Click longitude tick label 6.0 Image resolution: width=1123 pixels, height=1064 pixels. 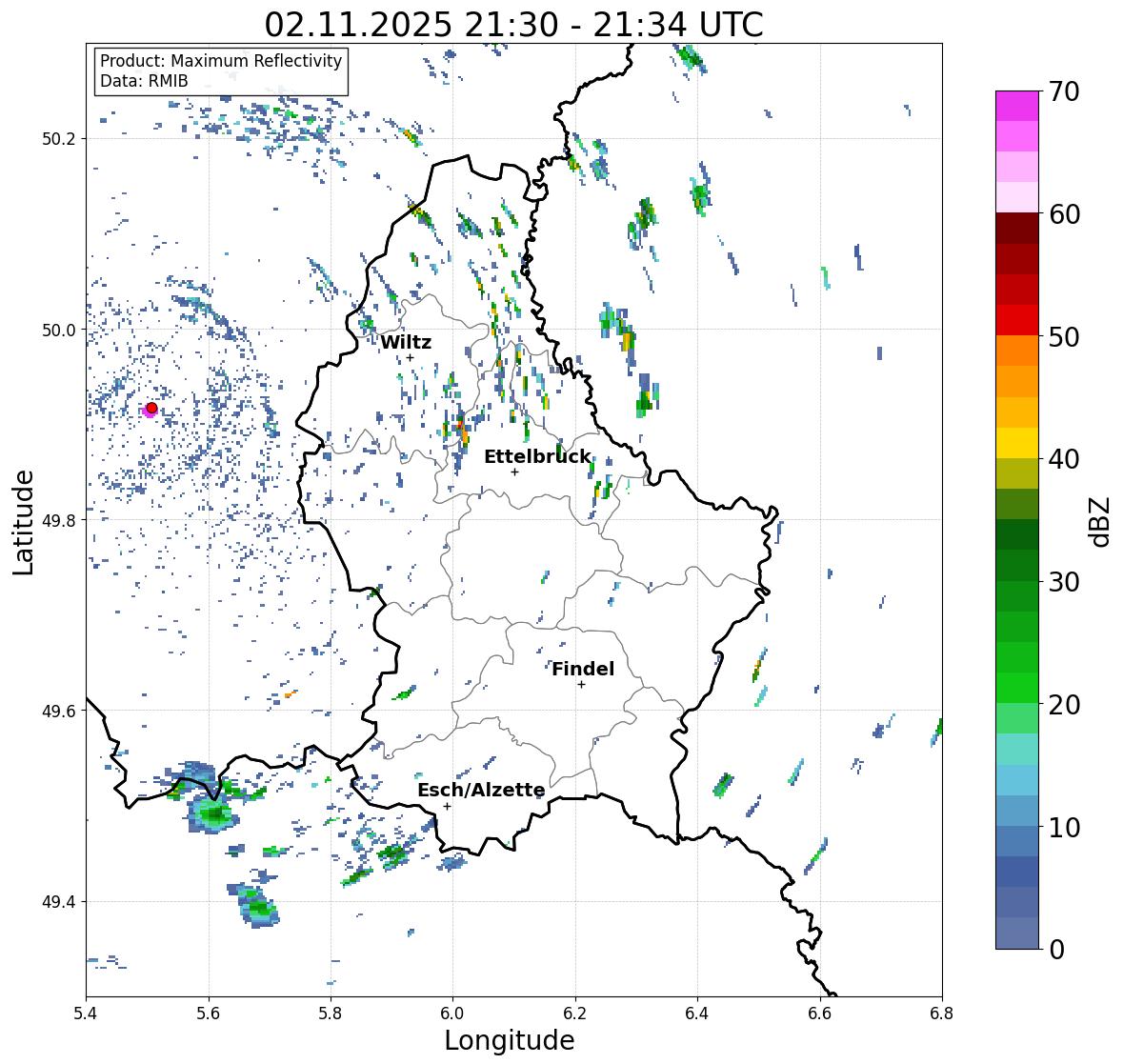tap(452, 1014)
